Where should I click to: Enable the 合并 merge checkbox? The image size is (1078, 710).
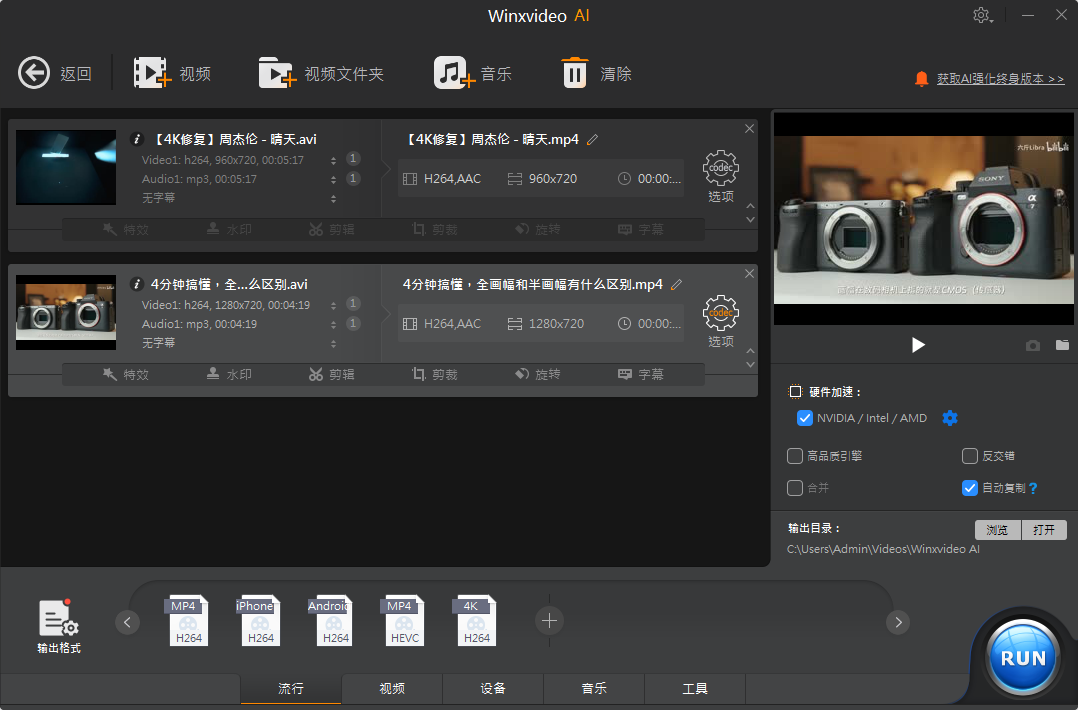795,488
